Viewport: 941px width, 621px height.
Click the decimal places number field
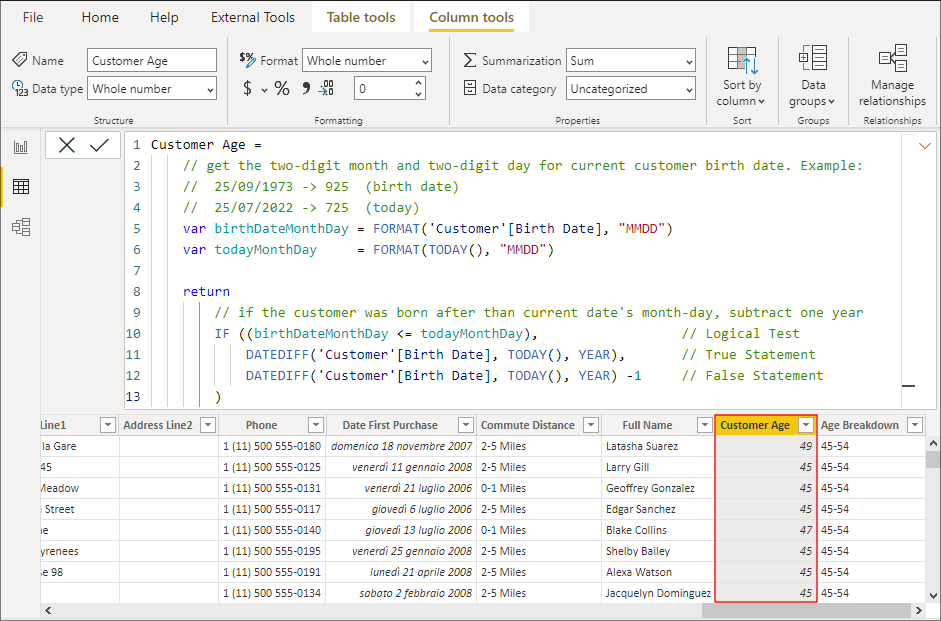pyautogui.click(x=383, y=89)
